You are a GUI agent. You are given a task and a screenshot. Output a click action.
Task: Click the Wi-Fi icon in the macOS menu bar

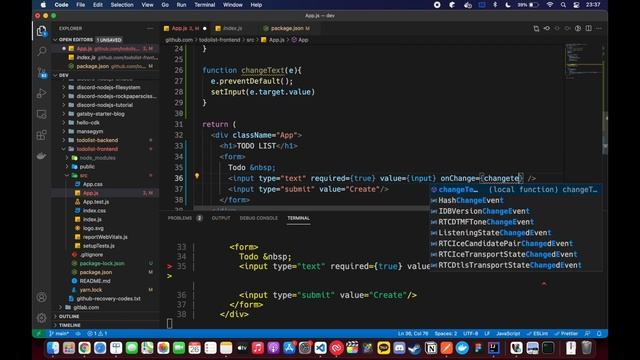(550, 5)
